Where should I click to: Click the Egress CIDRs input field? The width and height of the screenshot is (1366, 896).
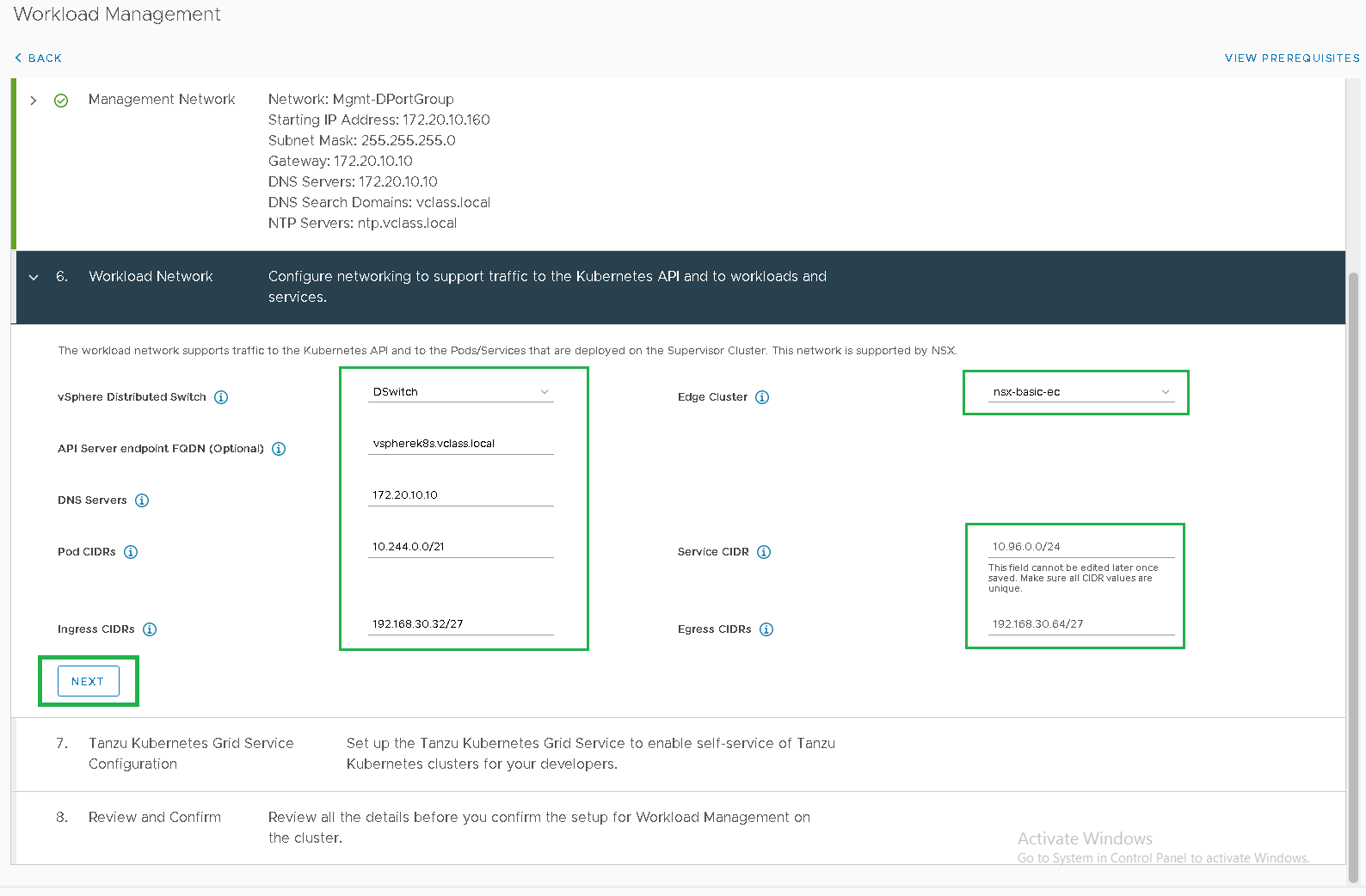pos(1080,624)
